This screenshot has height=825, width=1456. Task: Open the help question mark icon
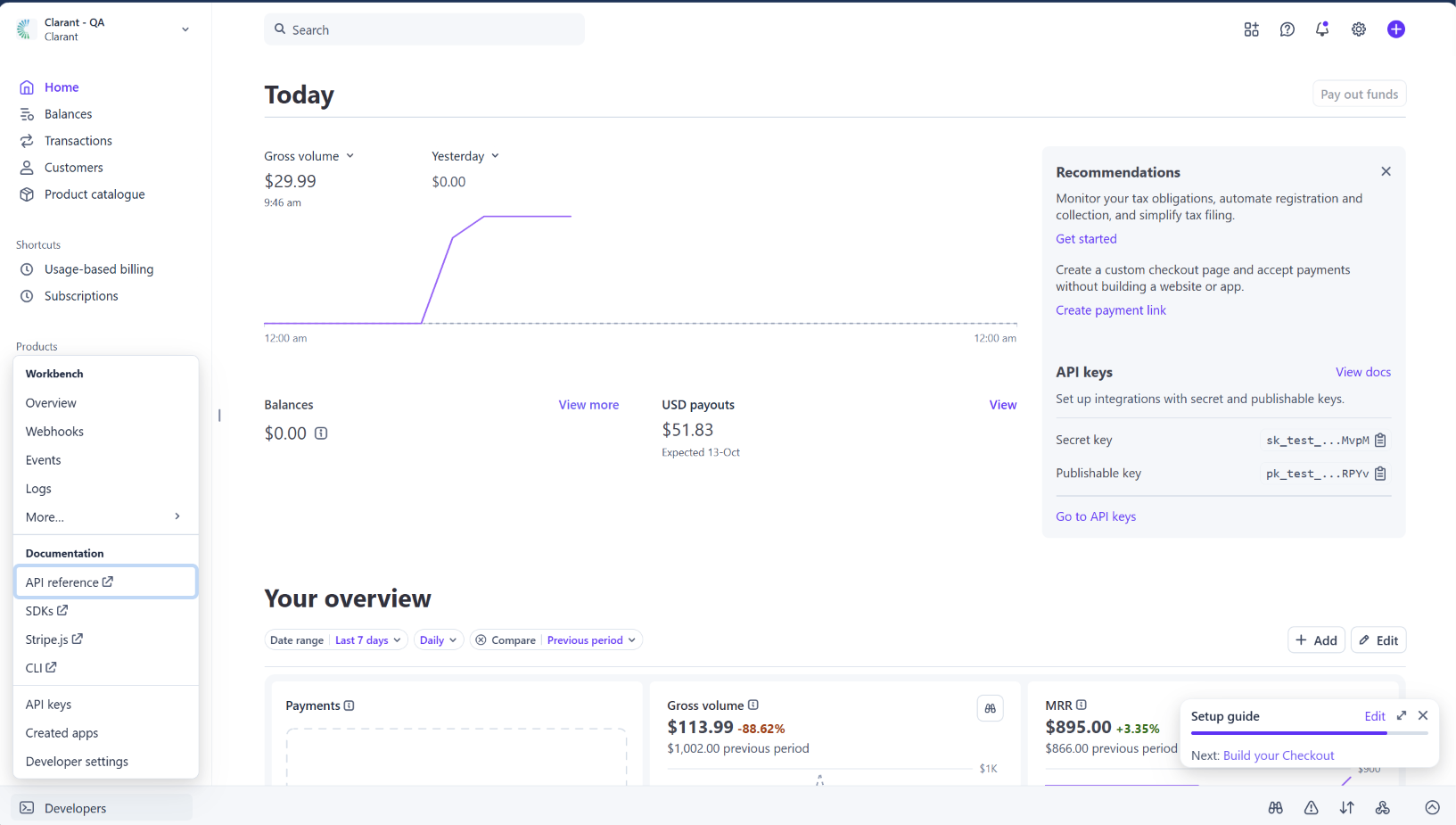(1287, 29)
